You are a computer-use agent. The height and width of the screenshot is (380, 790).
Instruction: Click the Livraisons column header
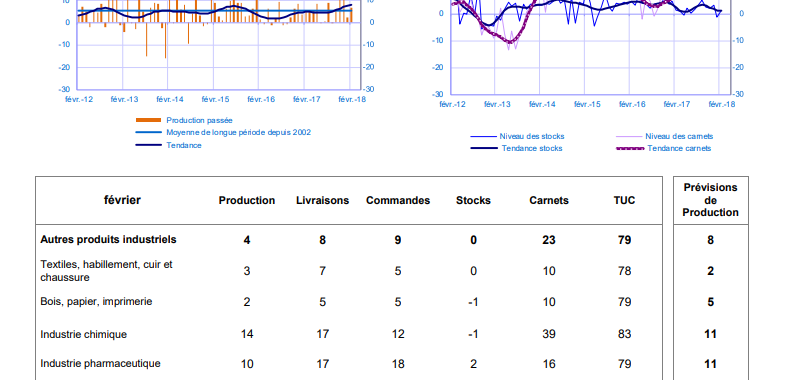tap(322, 201)
